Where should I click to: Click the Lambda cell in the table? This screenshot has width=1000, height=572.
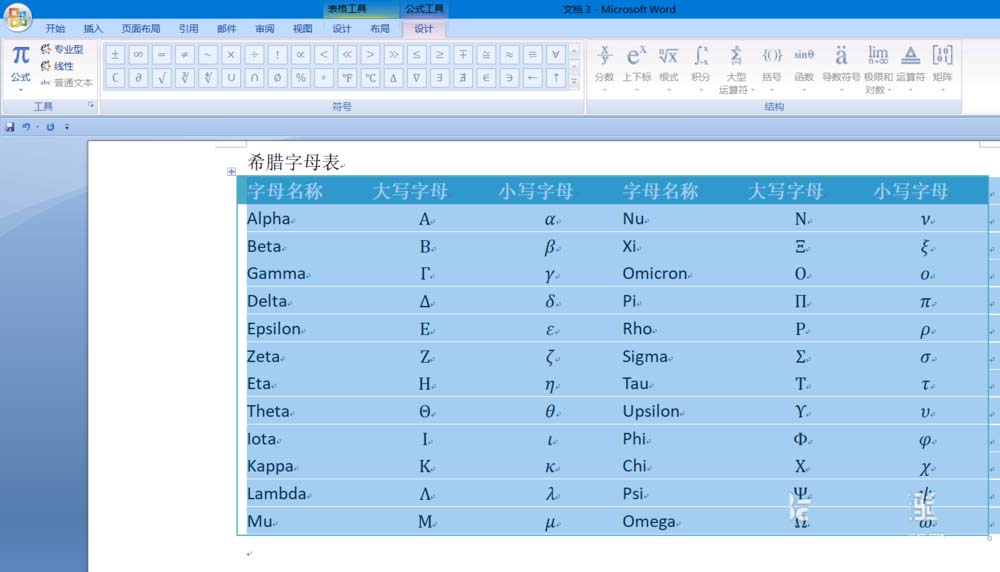click(277, 494)
